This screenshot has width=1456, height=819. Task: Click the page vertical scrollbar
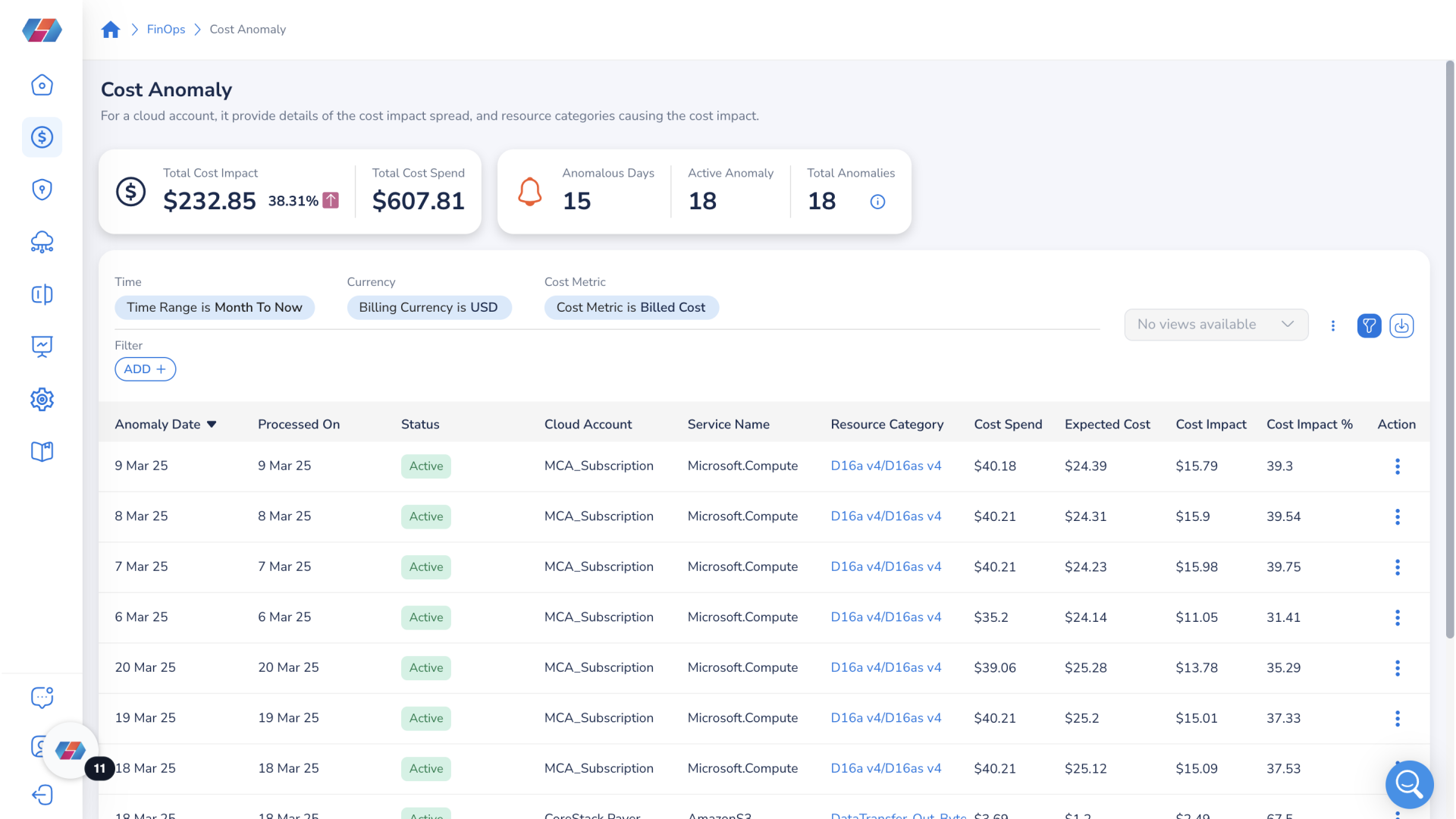[x=1449, y=349]
